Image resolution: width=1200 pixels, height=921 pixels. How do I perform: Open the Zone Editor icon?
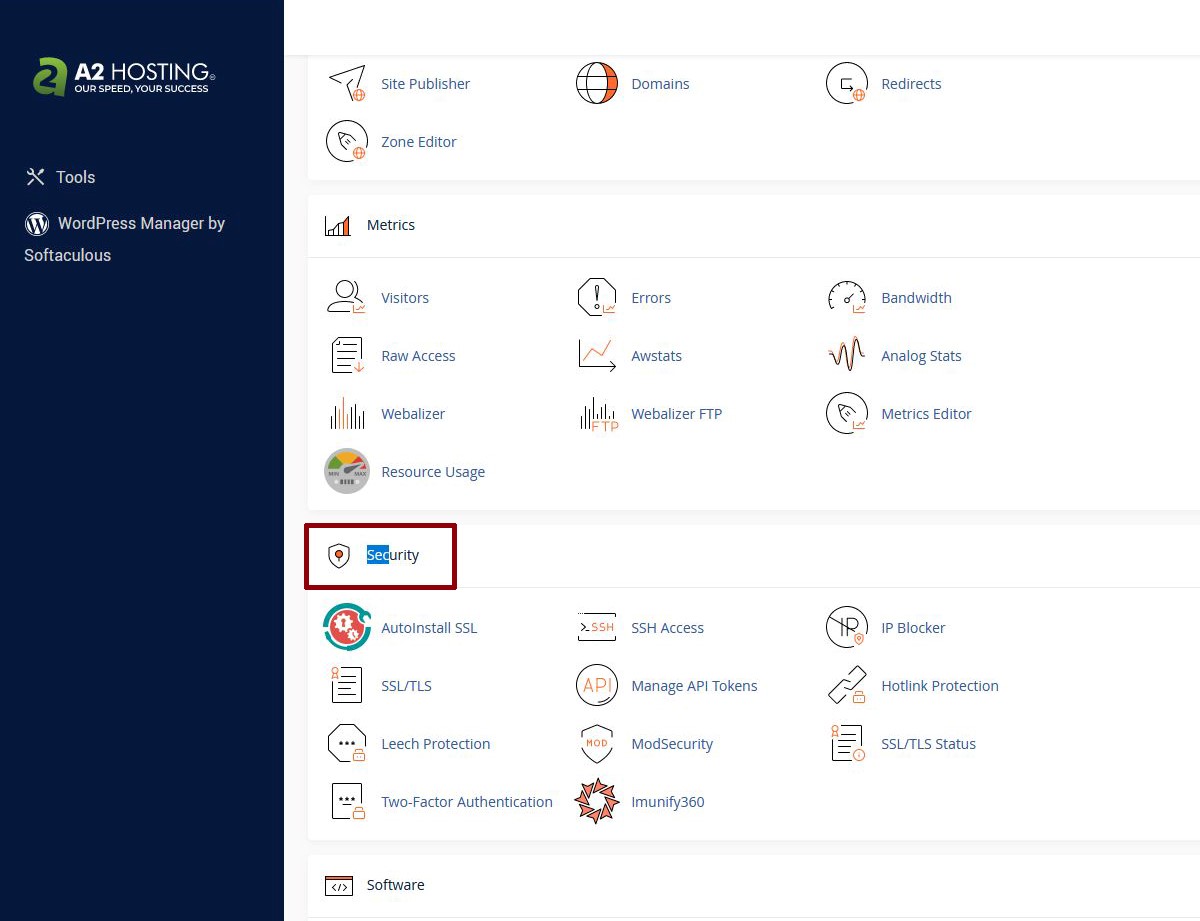tap(347, 142)
